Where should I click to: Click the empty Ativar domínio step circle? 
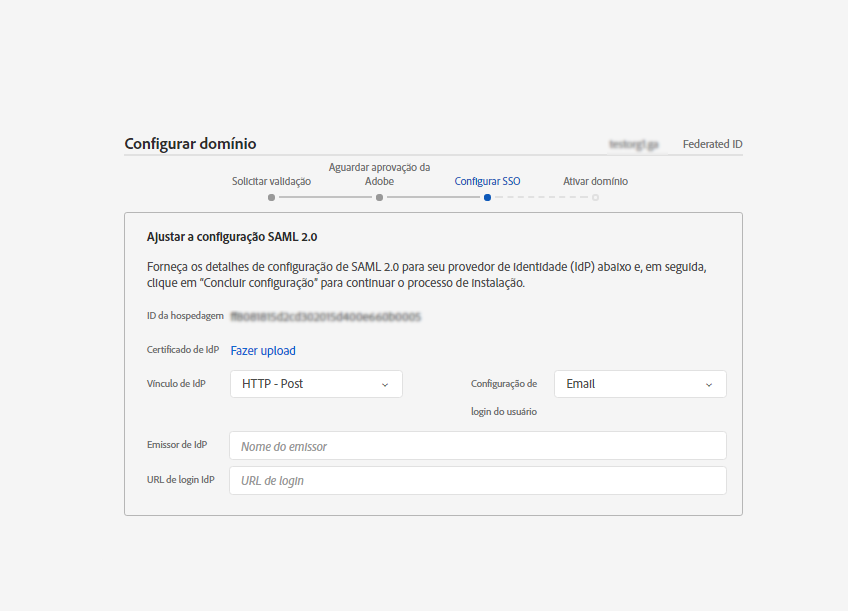(x=595, y=198)
